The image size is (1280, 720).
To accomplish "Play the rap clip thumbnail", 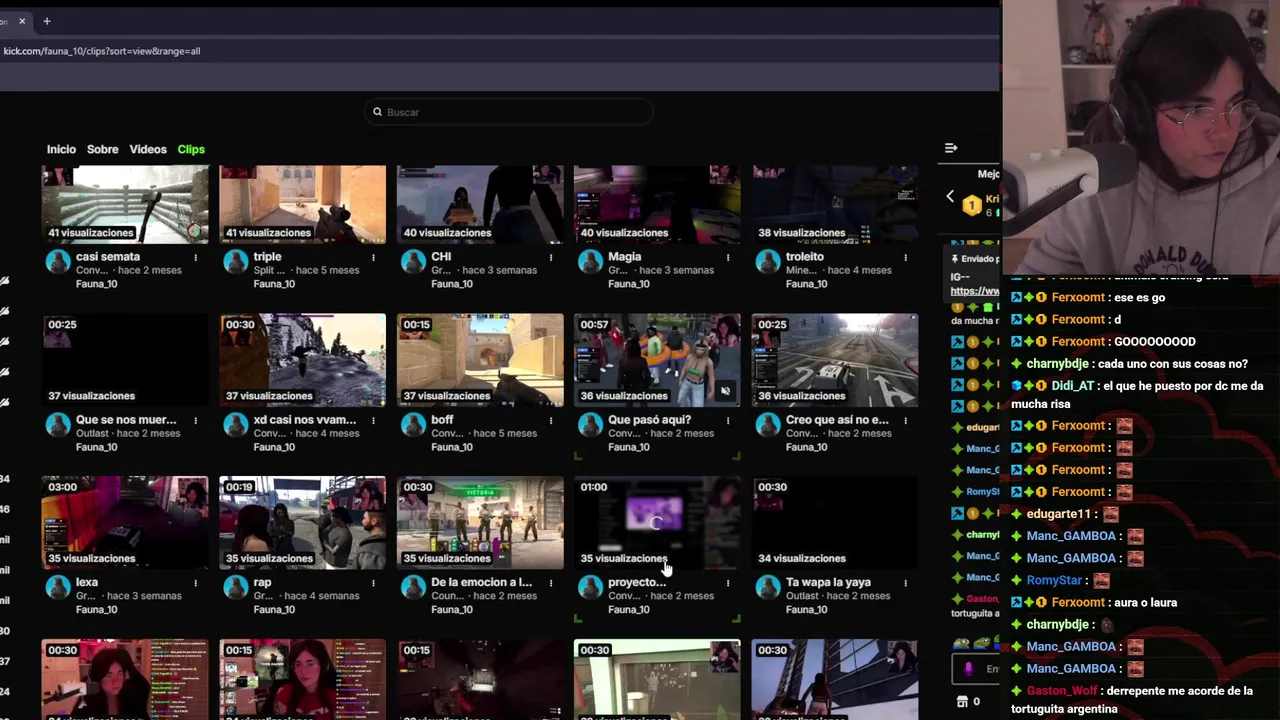I will [303, 523].
